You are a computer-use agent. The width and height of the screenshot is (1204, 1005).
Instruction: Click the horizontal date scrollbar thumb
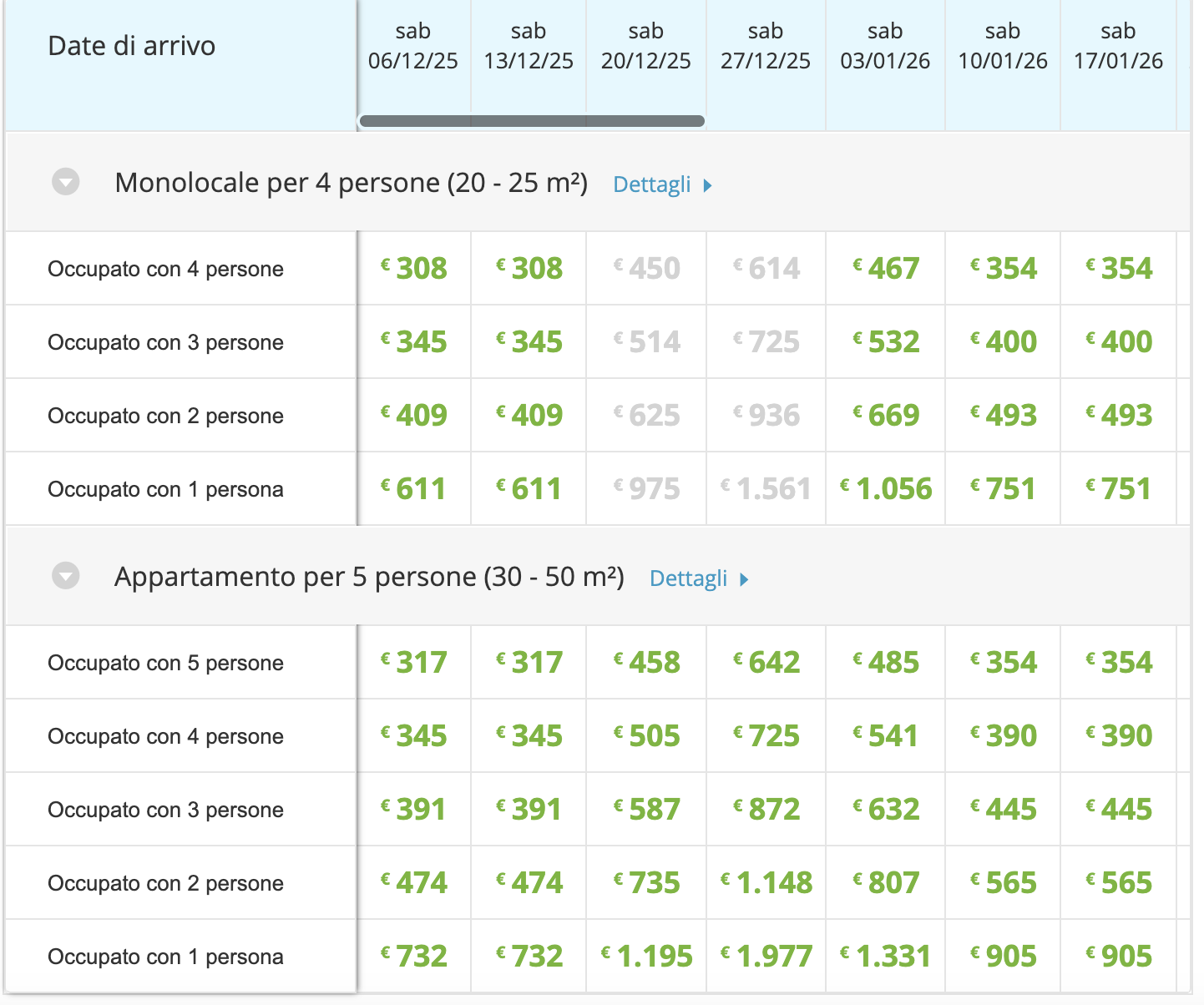532,121
